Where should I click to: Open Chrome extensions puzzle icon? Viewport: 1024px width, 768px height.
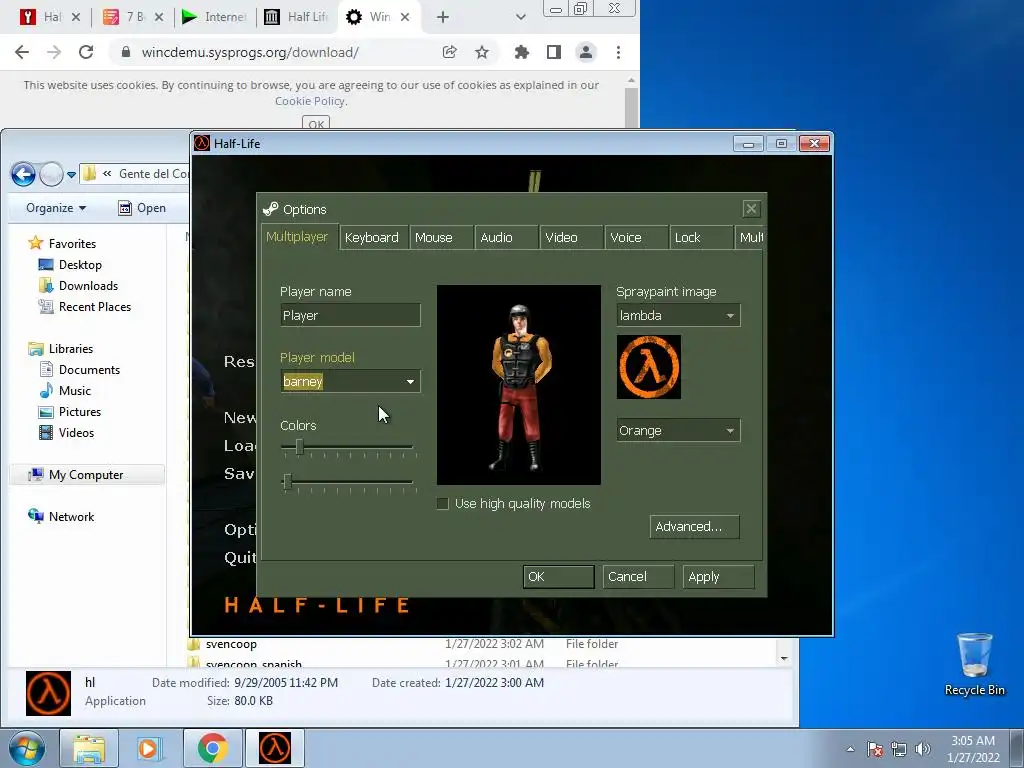coord(521,52)
